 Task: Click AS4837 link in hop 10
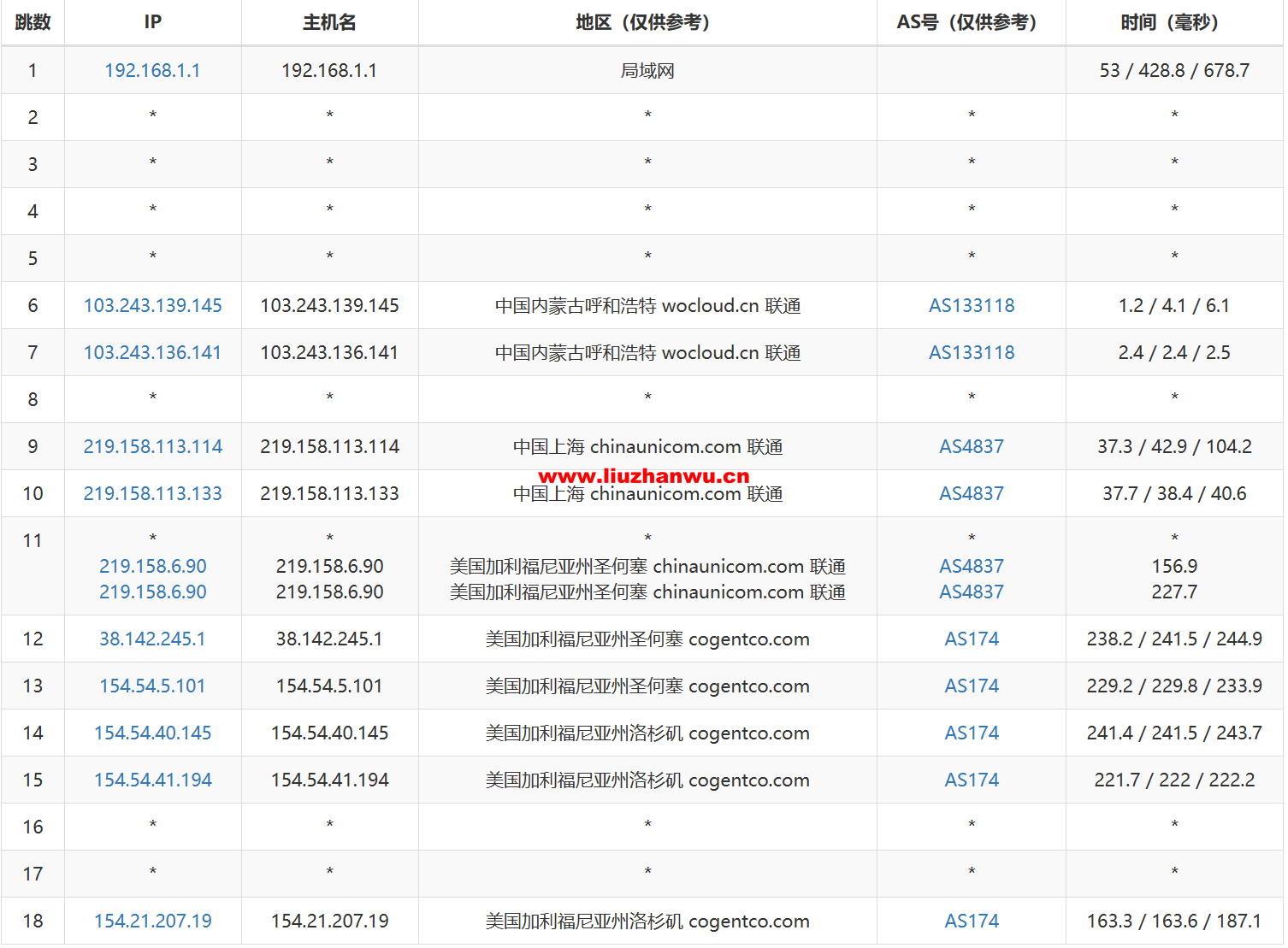tap(972, 493)
